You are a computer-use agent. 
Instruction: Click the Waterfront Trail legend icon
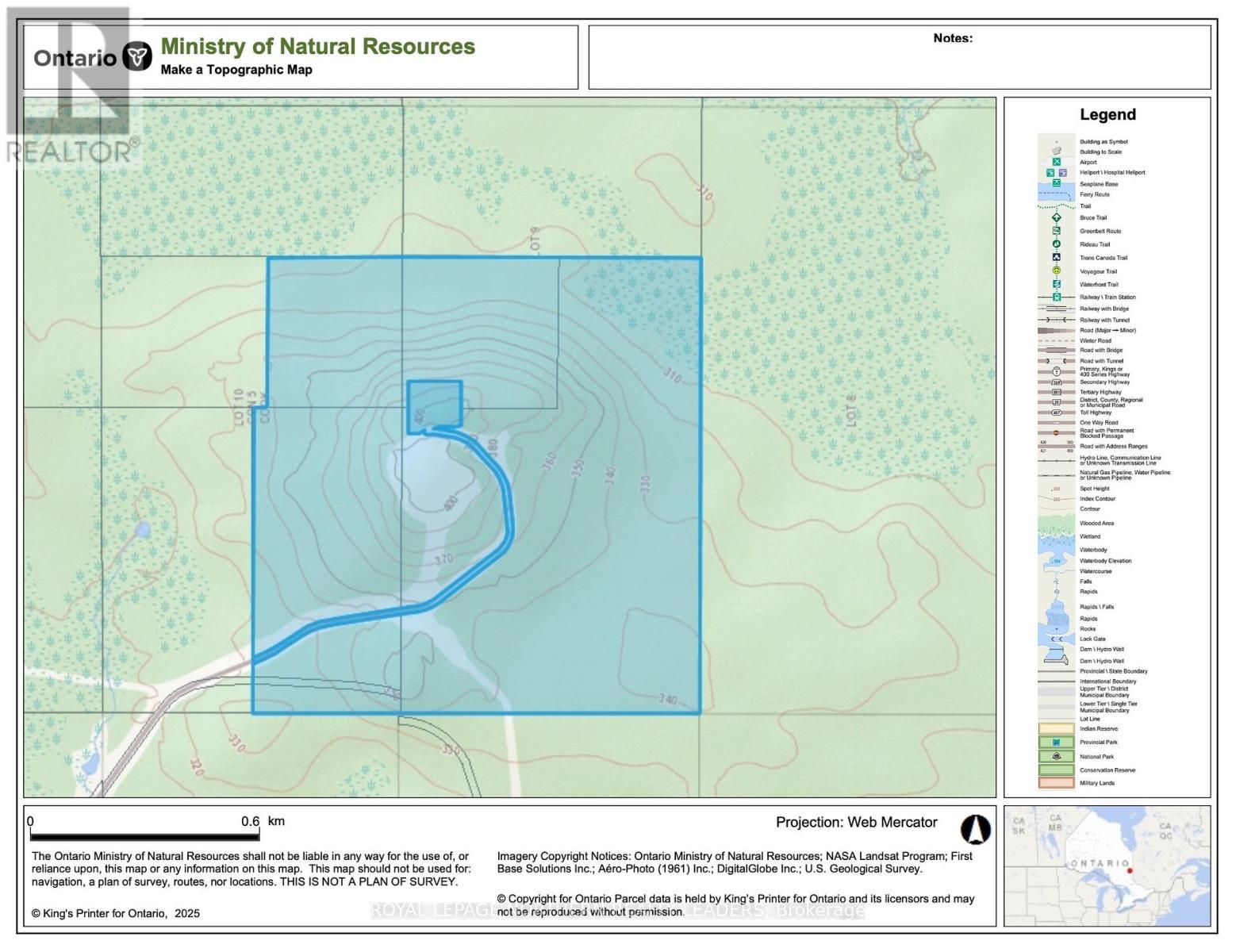pos(1057,284)
